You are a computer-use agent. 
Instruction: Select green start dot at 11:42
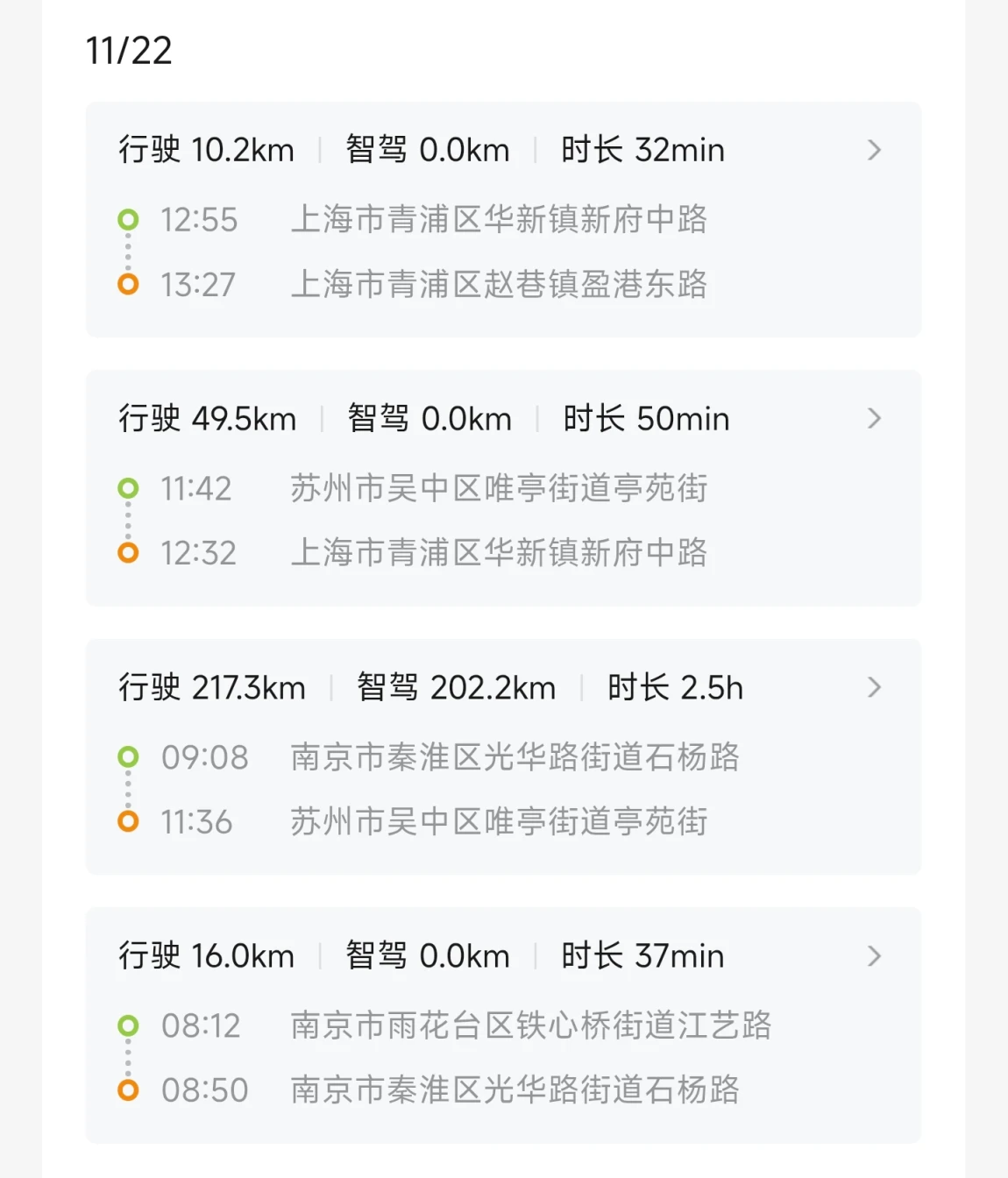tap(128, 488)
